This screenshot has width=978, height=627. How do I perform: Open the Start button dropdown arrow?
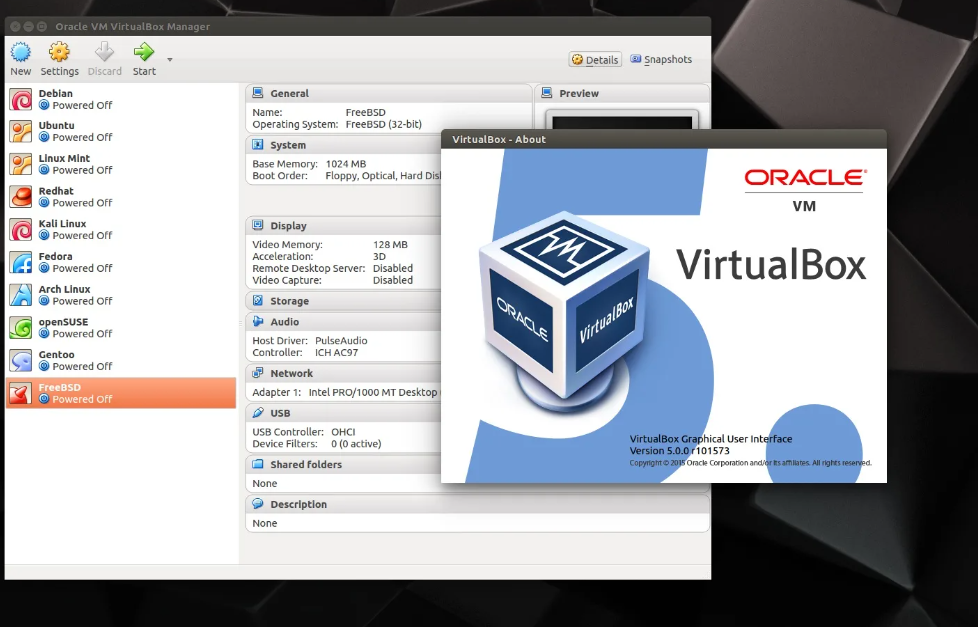[170, 60]
